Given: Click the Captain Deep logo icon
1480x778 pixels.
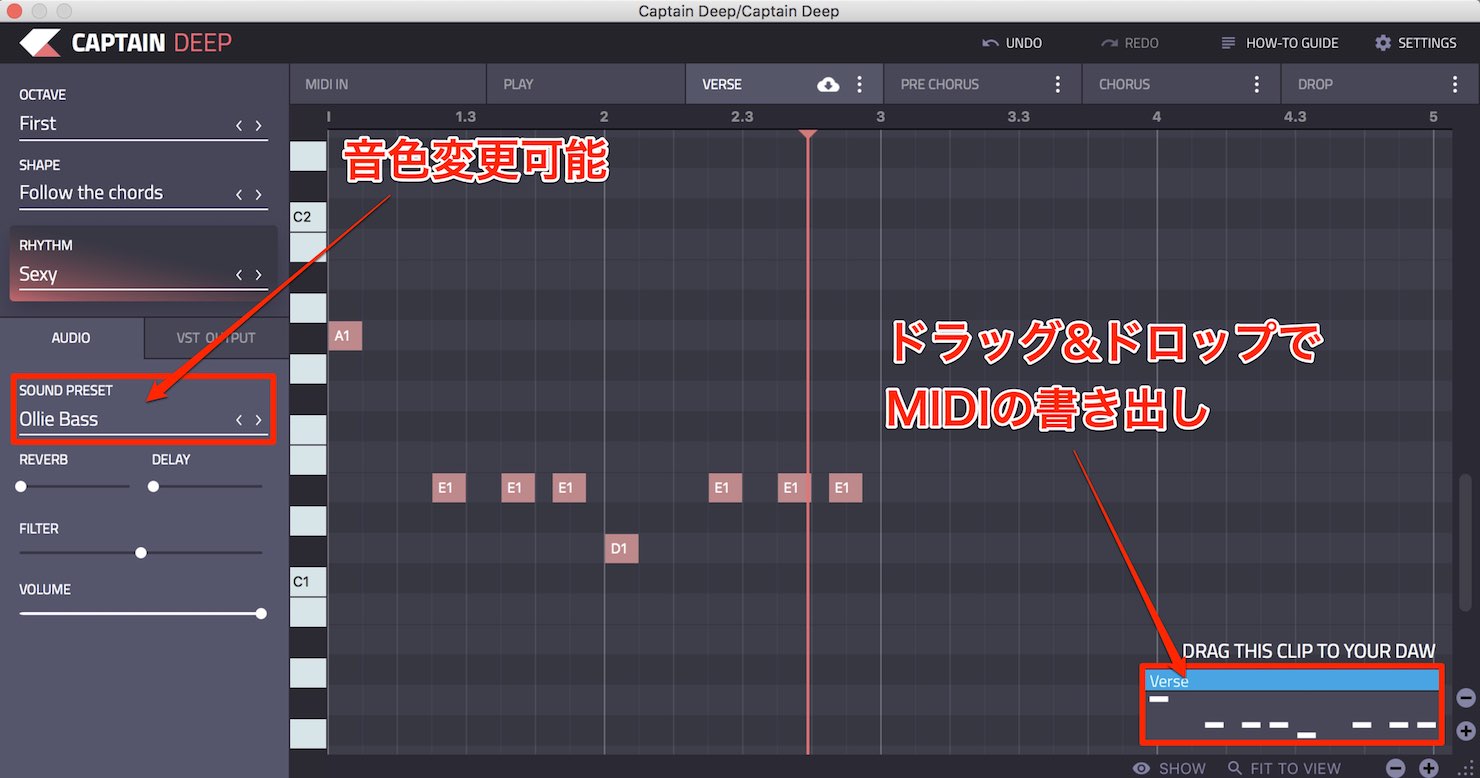Looking at the screenshot, I should 39,43.
